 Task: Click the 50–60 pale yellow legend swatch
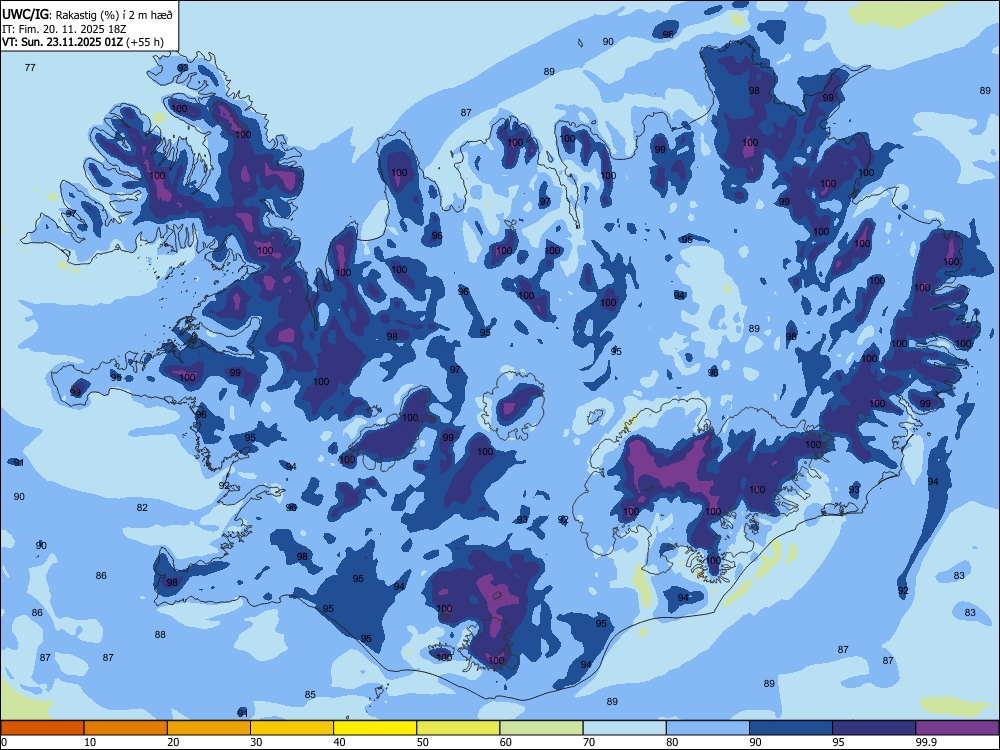(458, 728)
